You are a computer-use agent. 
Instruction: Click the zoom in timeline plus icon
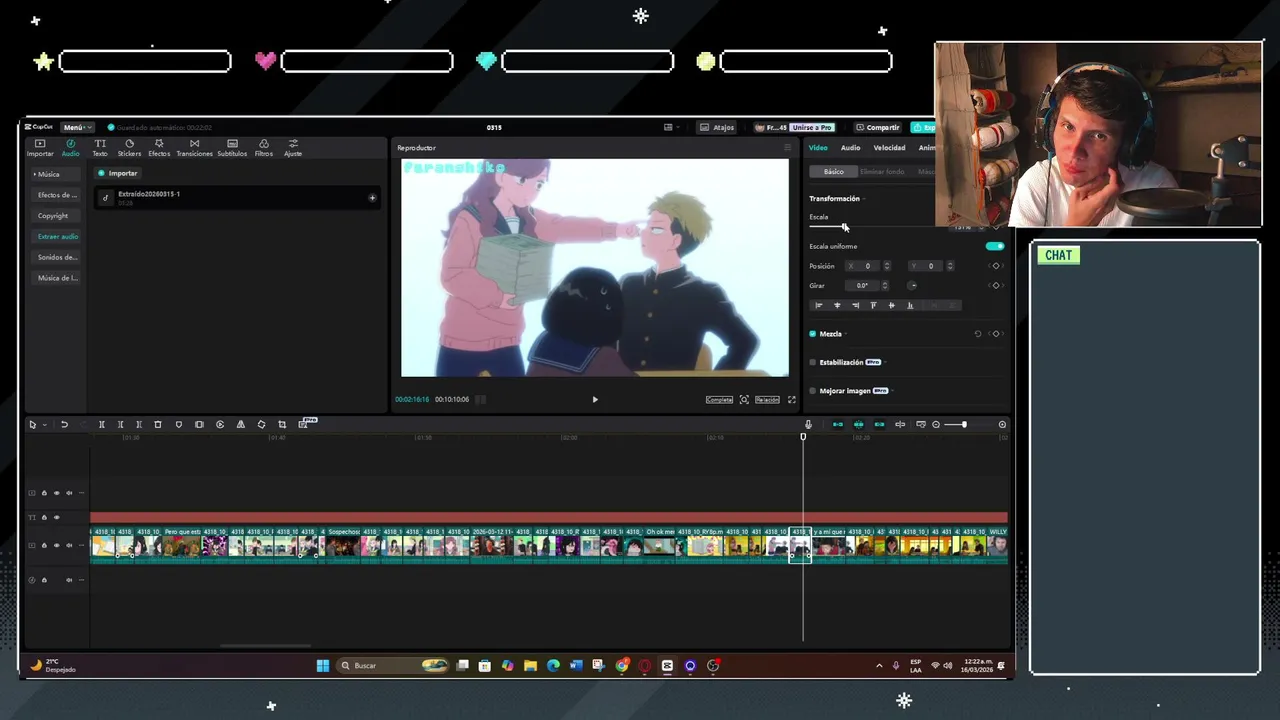click(x=1002, y=425)
